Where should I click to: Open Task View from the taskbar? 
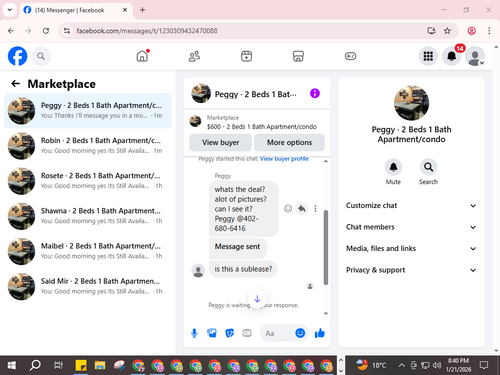point(59,365)
